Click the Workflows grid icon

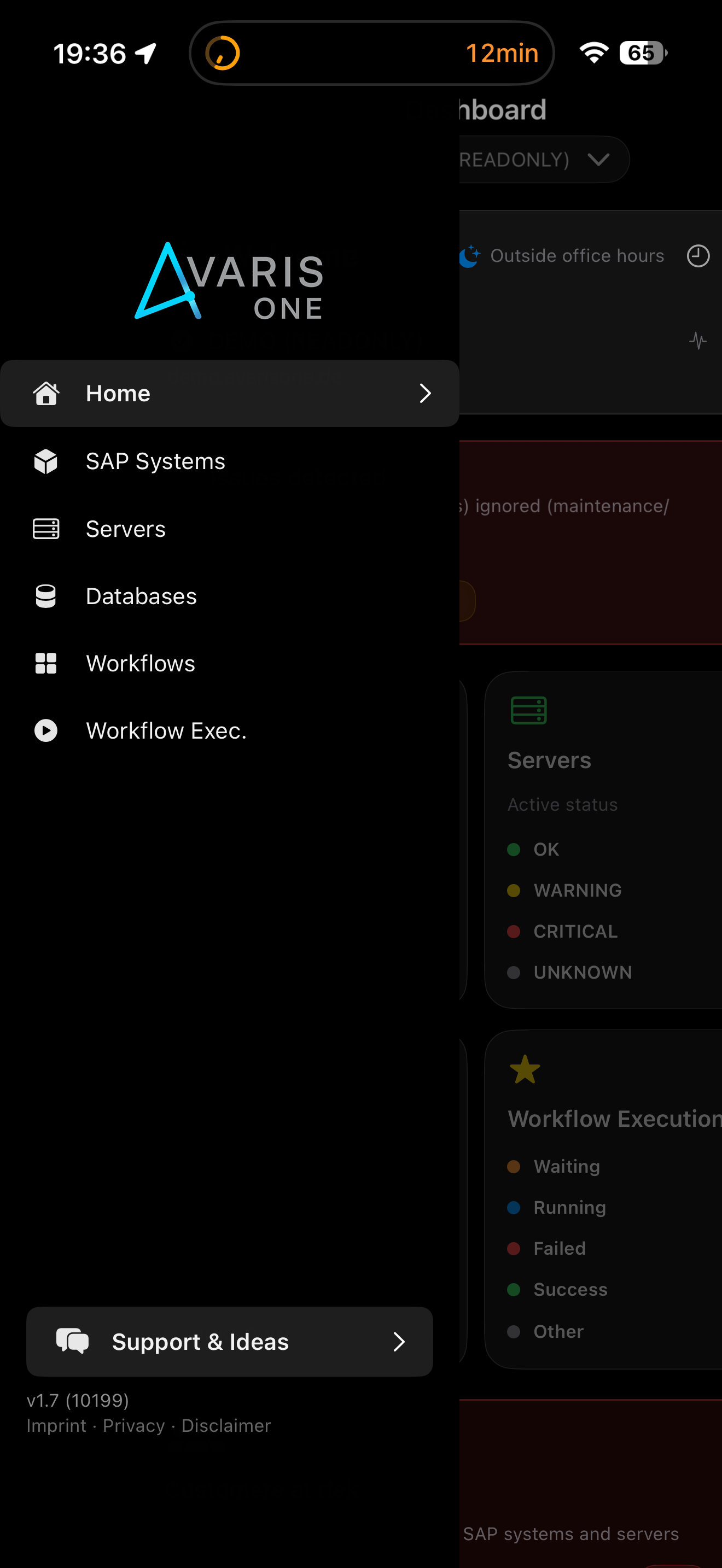pos(45,664)
